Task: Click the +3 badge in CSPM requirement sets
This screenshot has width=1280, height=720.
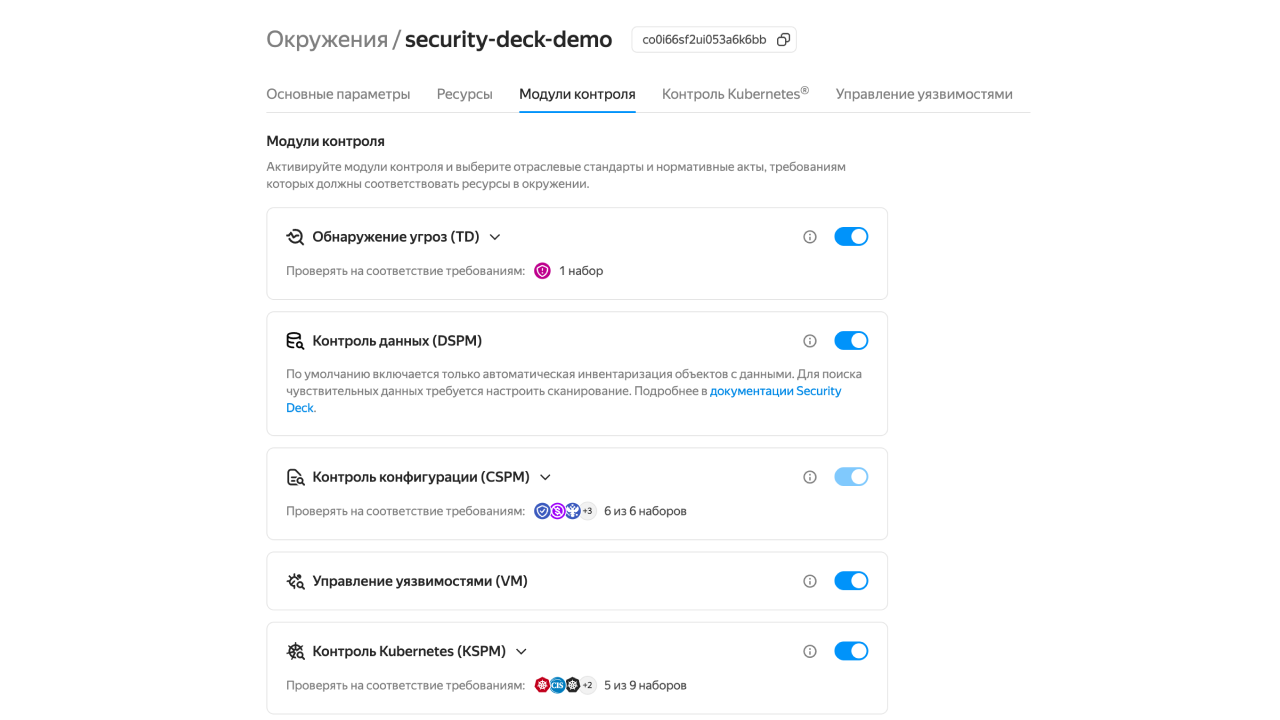Action: tap(588, 511)
